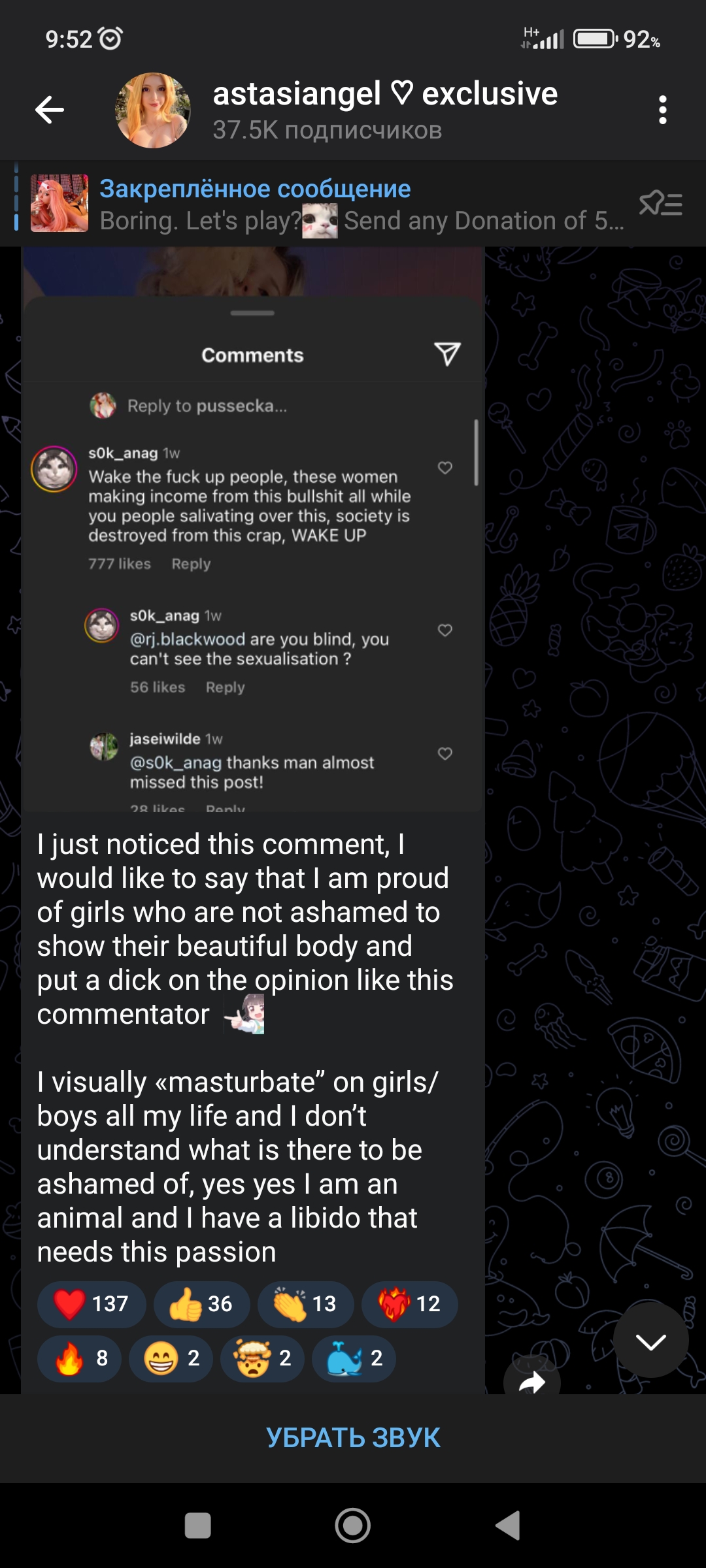706x1568 pixels.
Task: Tap the Android home navigation button
Action: 353,1526
